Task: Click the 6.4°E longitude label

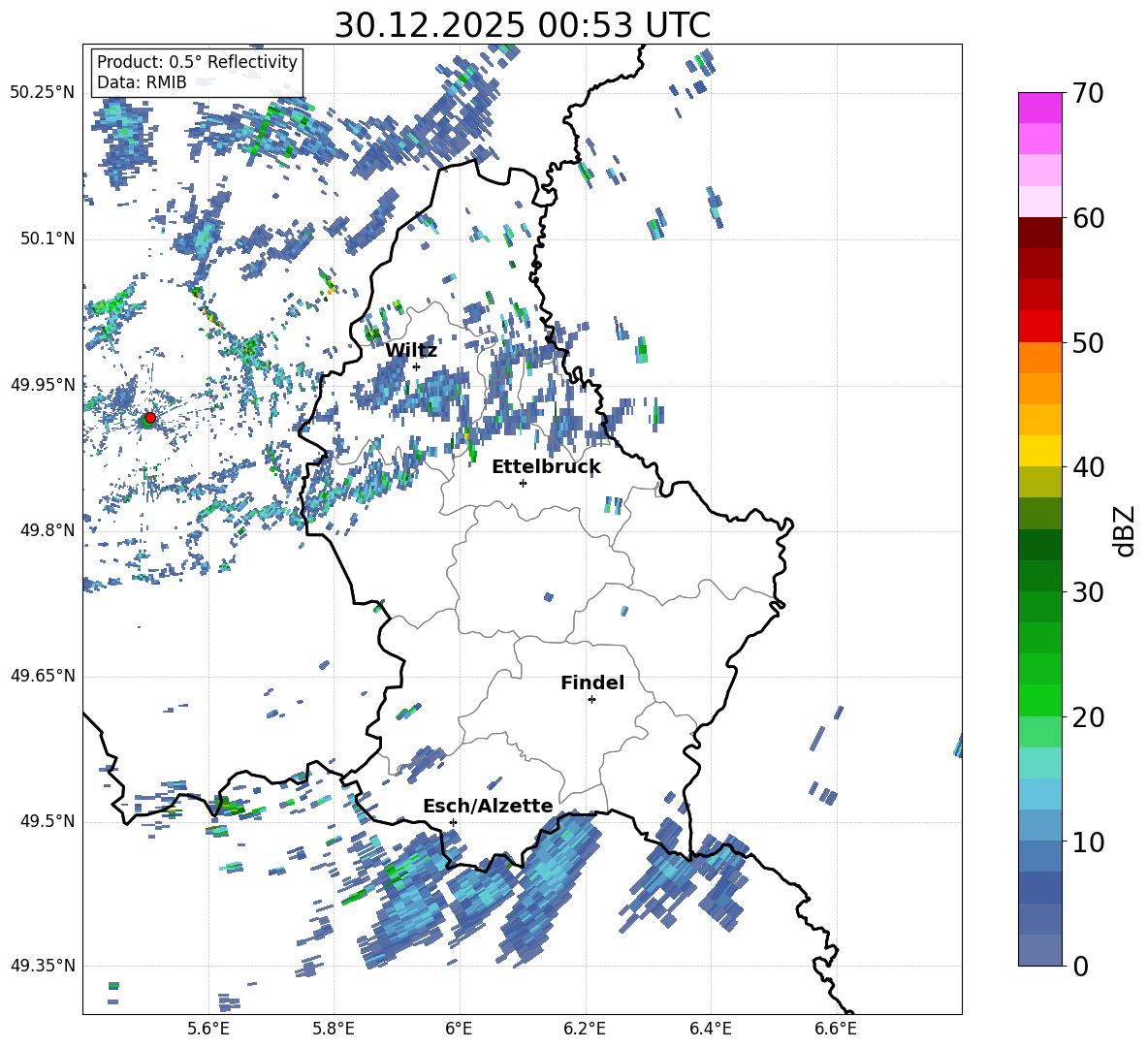Action: 710,1029
